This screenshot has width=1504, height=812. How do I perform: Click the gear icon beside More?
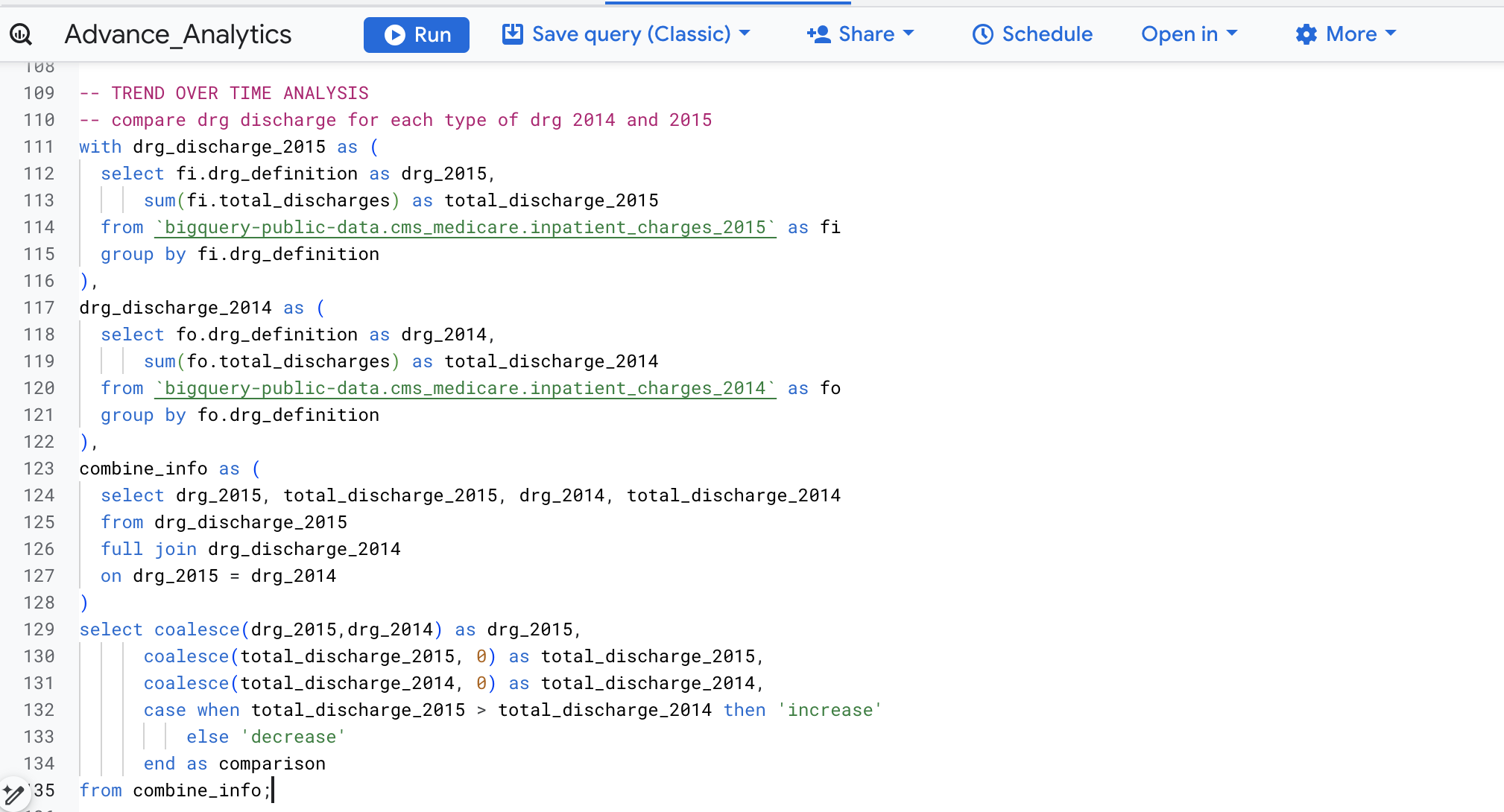[1306, 34]
